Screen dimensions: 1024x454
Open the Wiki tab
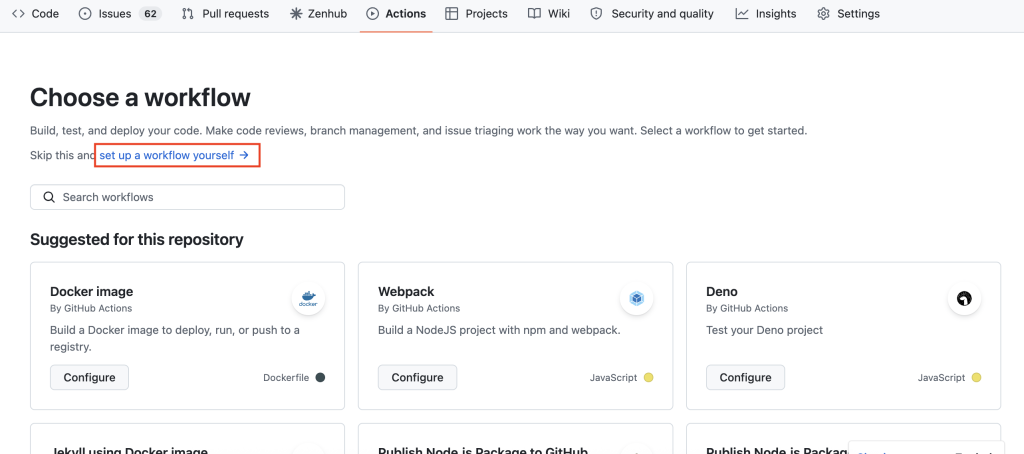click(549, 14)
